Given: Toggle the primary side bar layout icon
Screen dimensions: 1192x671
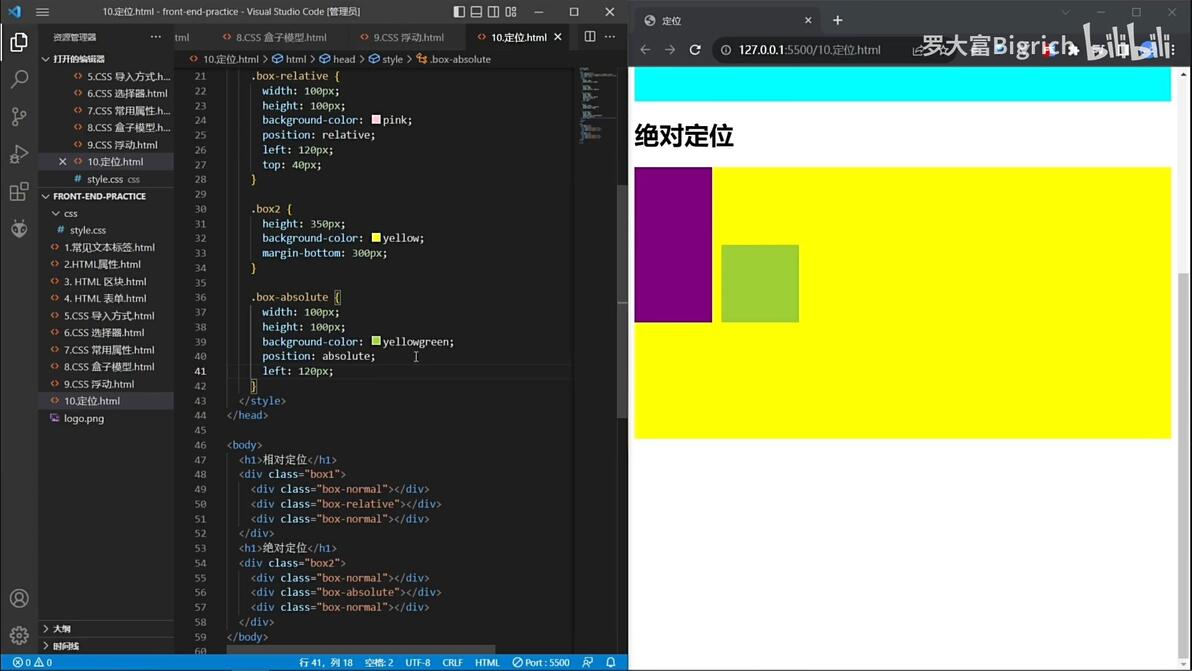Looking at the screenshot, I should [x=459, y=12].
